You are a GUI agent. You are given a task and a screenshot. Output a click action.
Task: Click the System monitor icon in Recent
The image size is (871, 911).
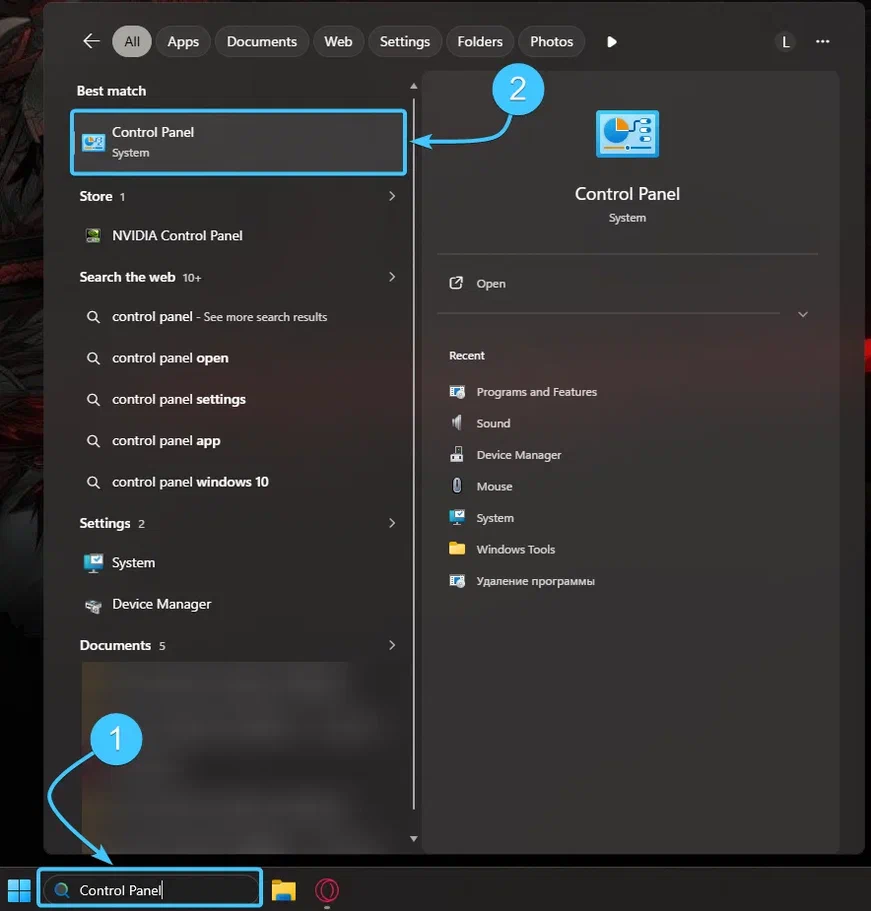[457, 517]
